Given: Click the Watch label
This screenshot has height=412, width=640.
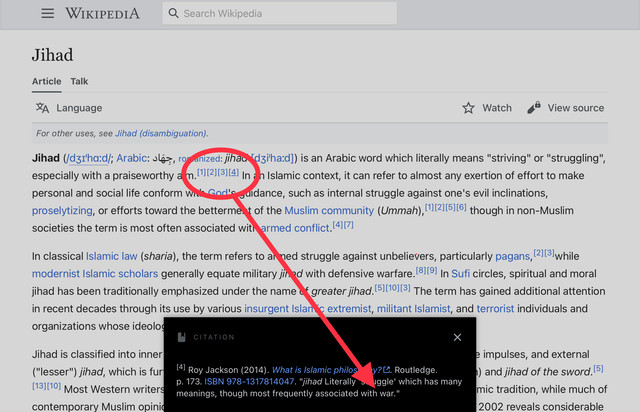Looking at the screenshot, I should [x=497, y=108].
